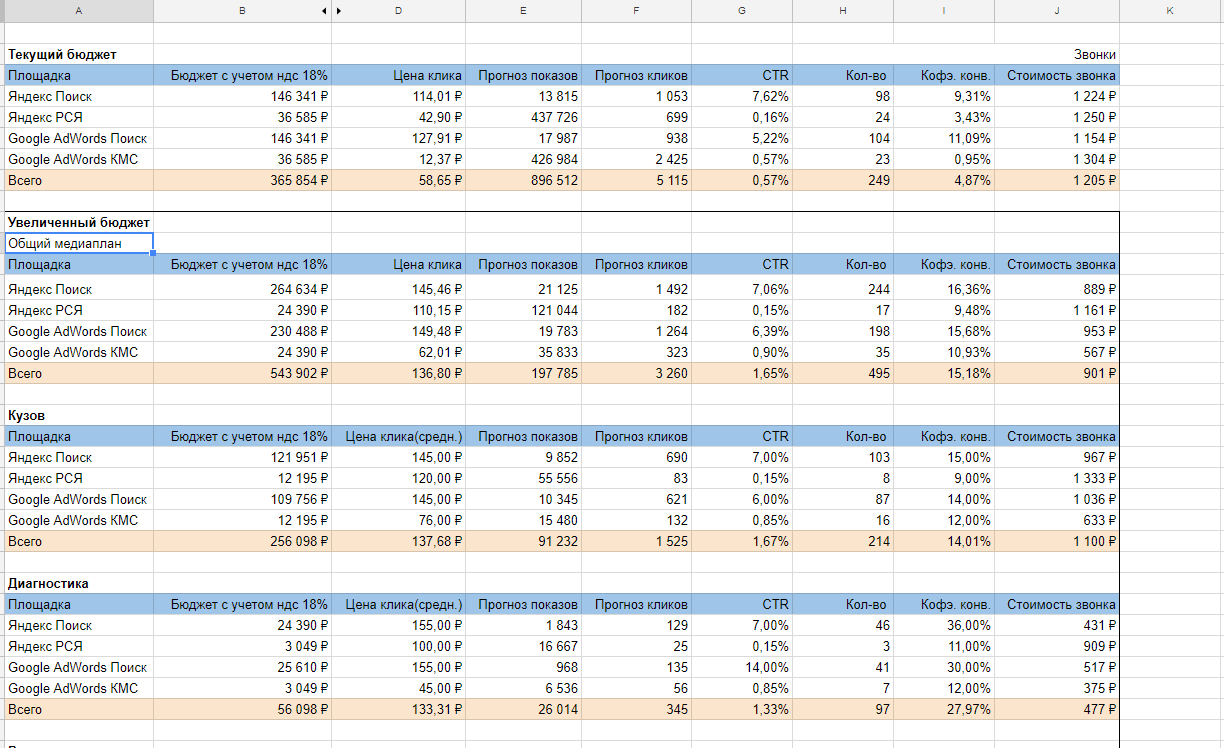Select the total cell '543 902 ₽'

point(242,373)
